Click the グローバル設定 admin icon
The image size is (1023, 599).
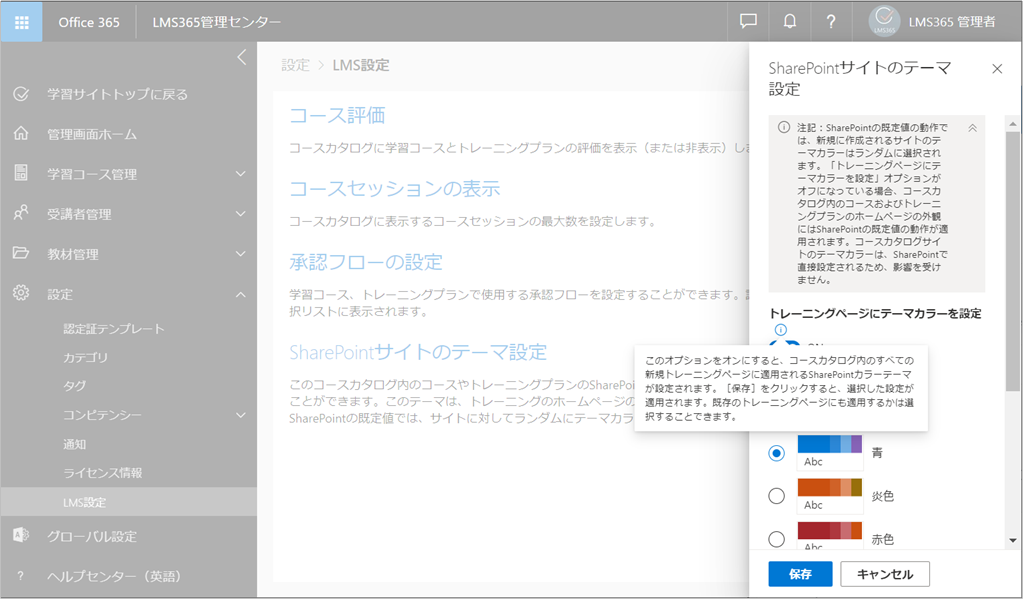[21, 535]
